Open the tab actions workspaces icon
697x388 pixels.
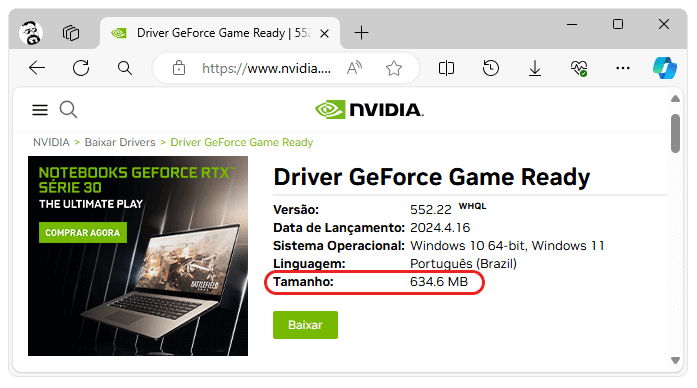[x=71, y=33]
